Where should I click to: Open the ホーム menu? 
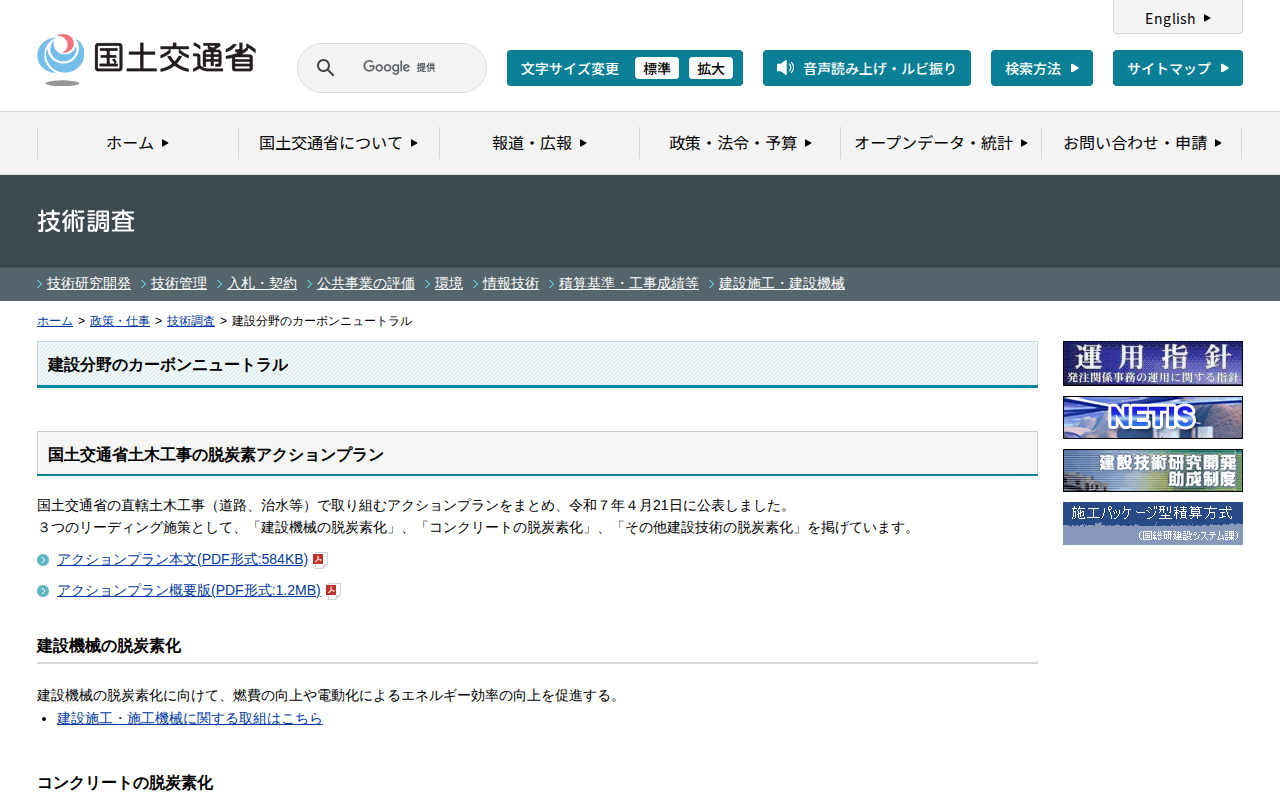click(x=138, y=143)
